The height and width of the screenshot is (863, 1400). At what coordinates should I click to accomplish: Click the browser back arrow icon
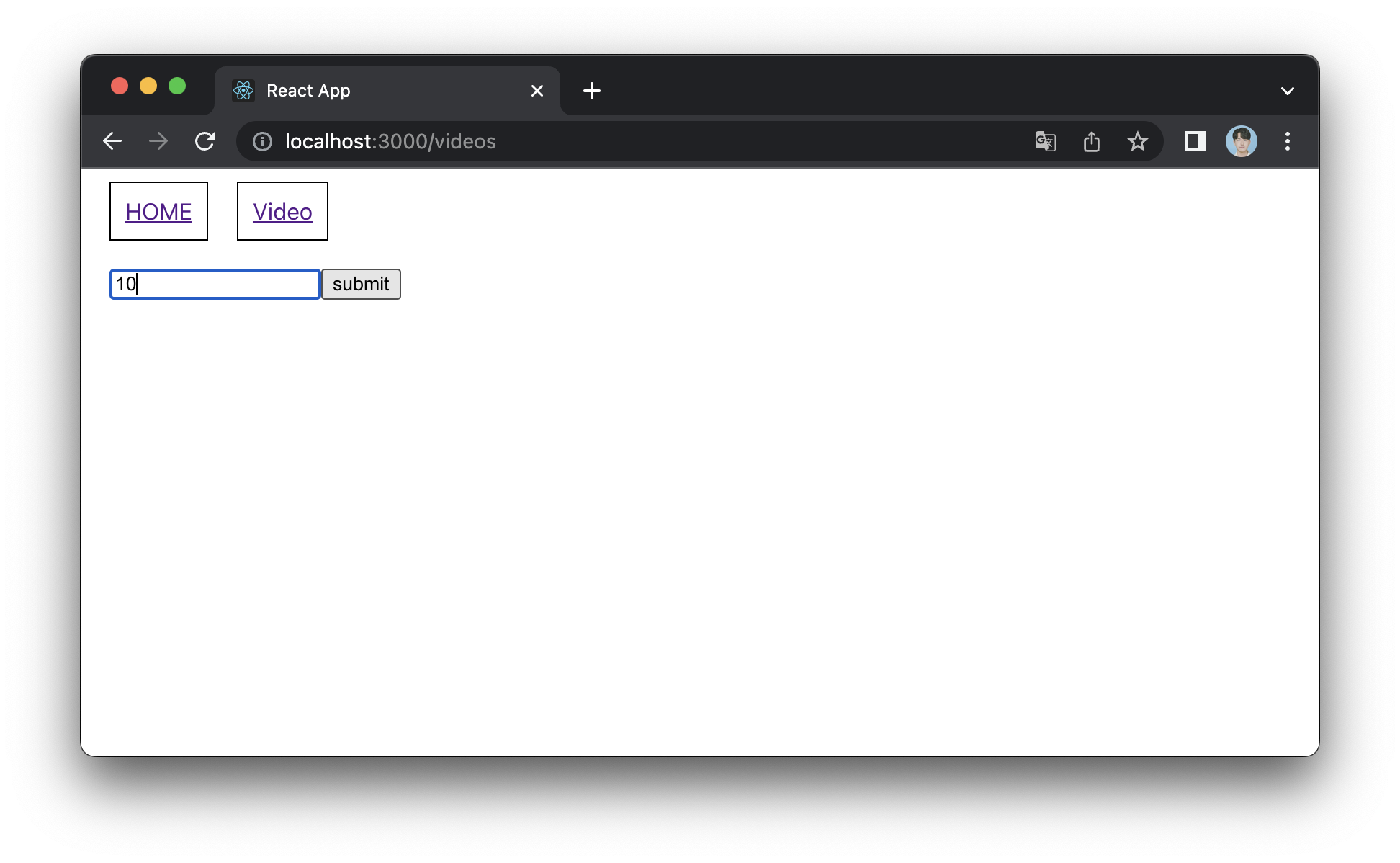pyautogui.click(x=114, y=140)
